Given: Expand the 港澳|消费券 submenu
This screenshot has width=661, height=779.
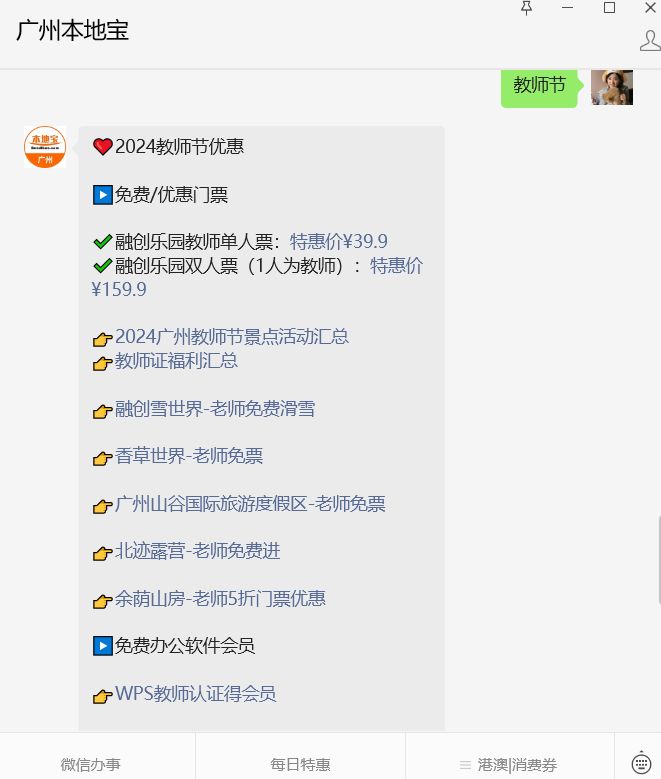Looking at the screenshot, I should pyautogui.click(x=509, y=764).
